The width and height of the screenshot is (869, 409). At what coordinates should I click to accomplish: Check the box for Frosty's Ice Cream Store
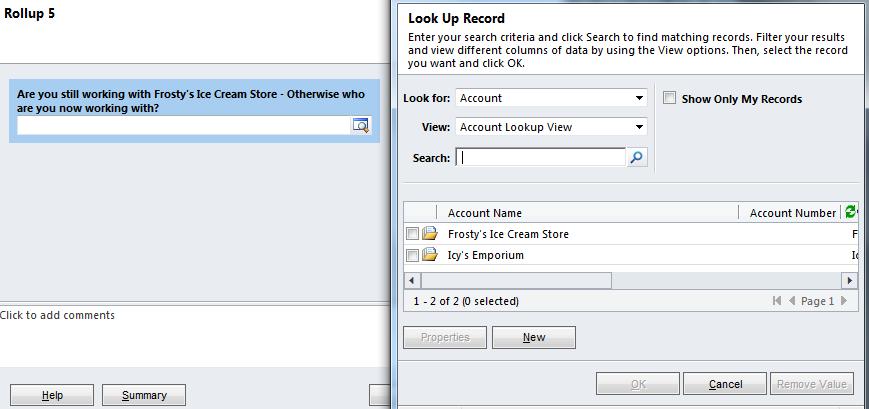(412, 234)
